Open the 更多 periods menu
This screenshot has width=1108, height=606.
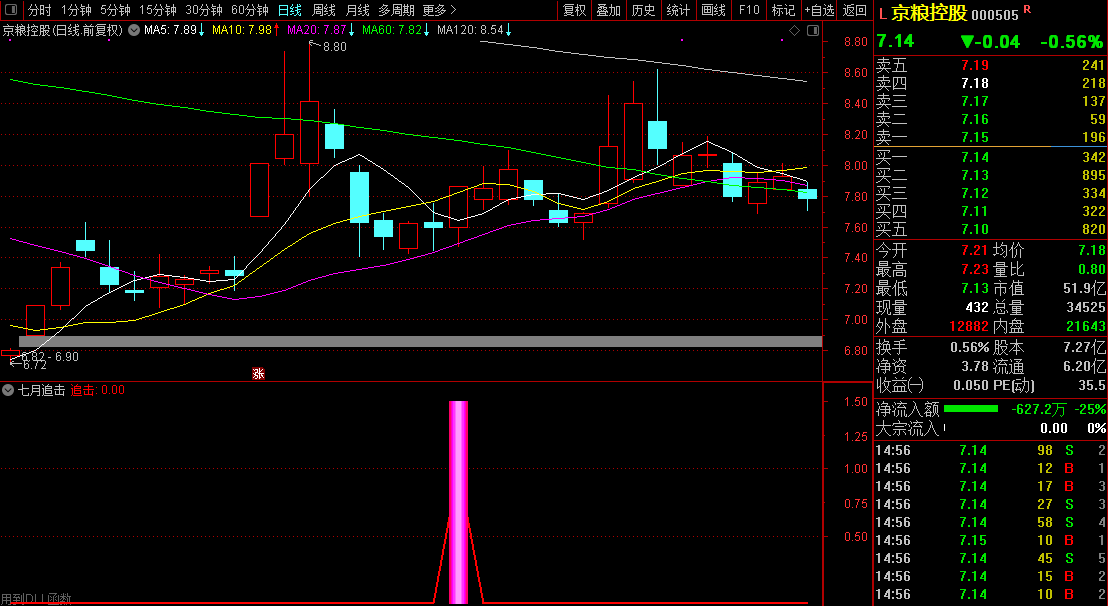pyautogui.click(x=439, y=10)
